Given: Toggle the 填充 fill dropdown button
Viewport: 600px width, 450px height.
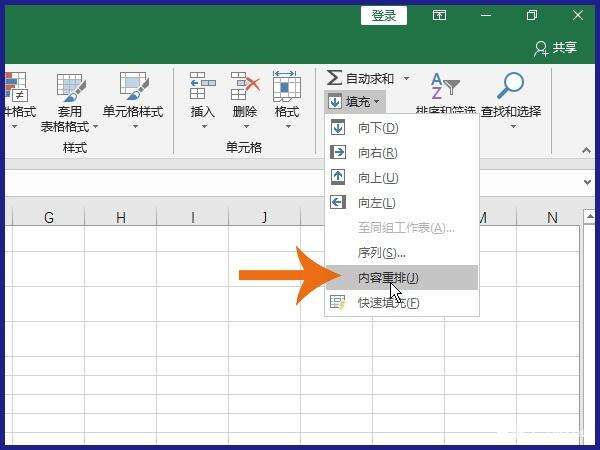Looking at the screenshot, I should coord(354,102).
